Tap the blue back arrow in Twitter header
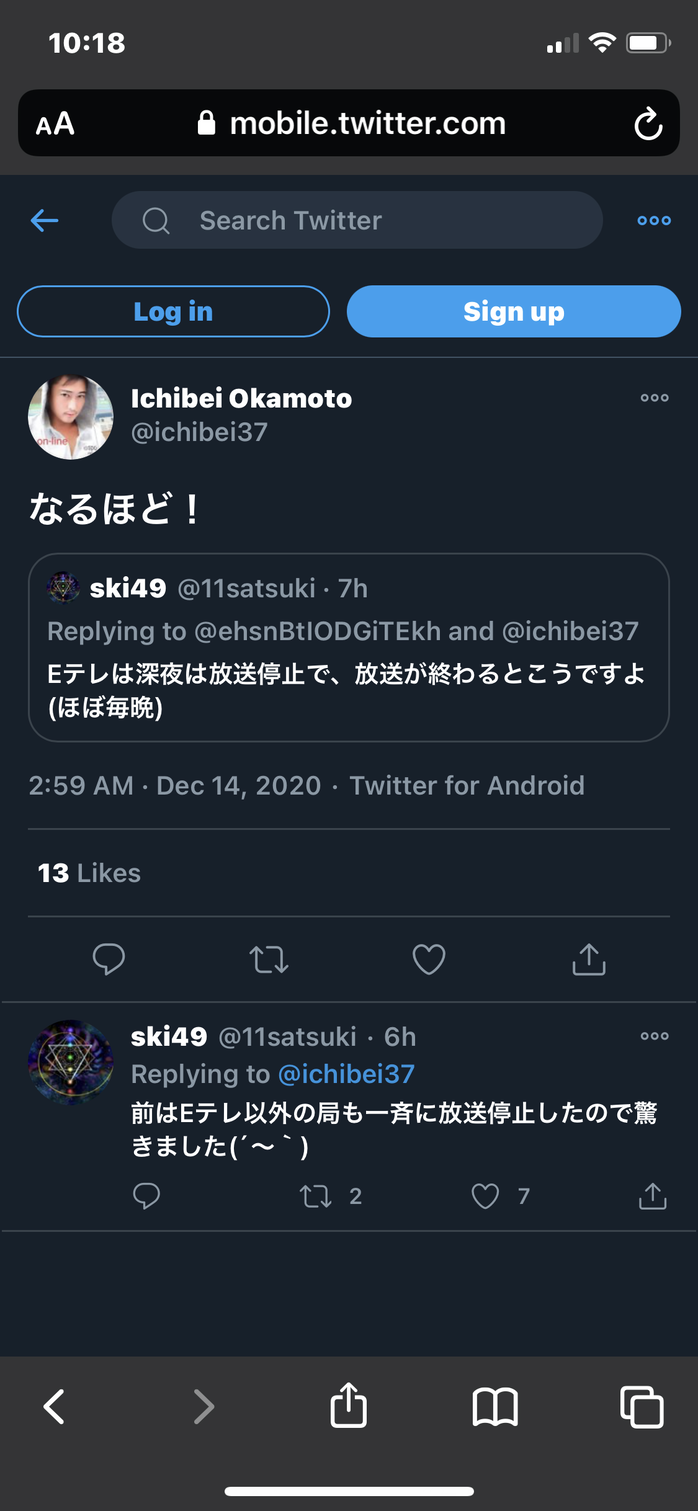The width and height of the screenshot is (698, 1511). point(45,221)
